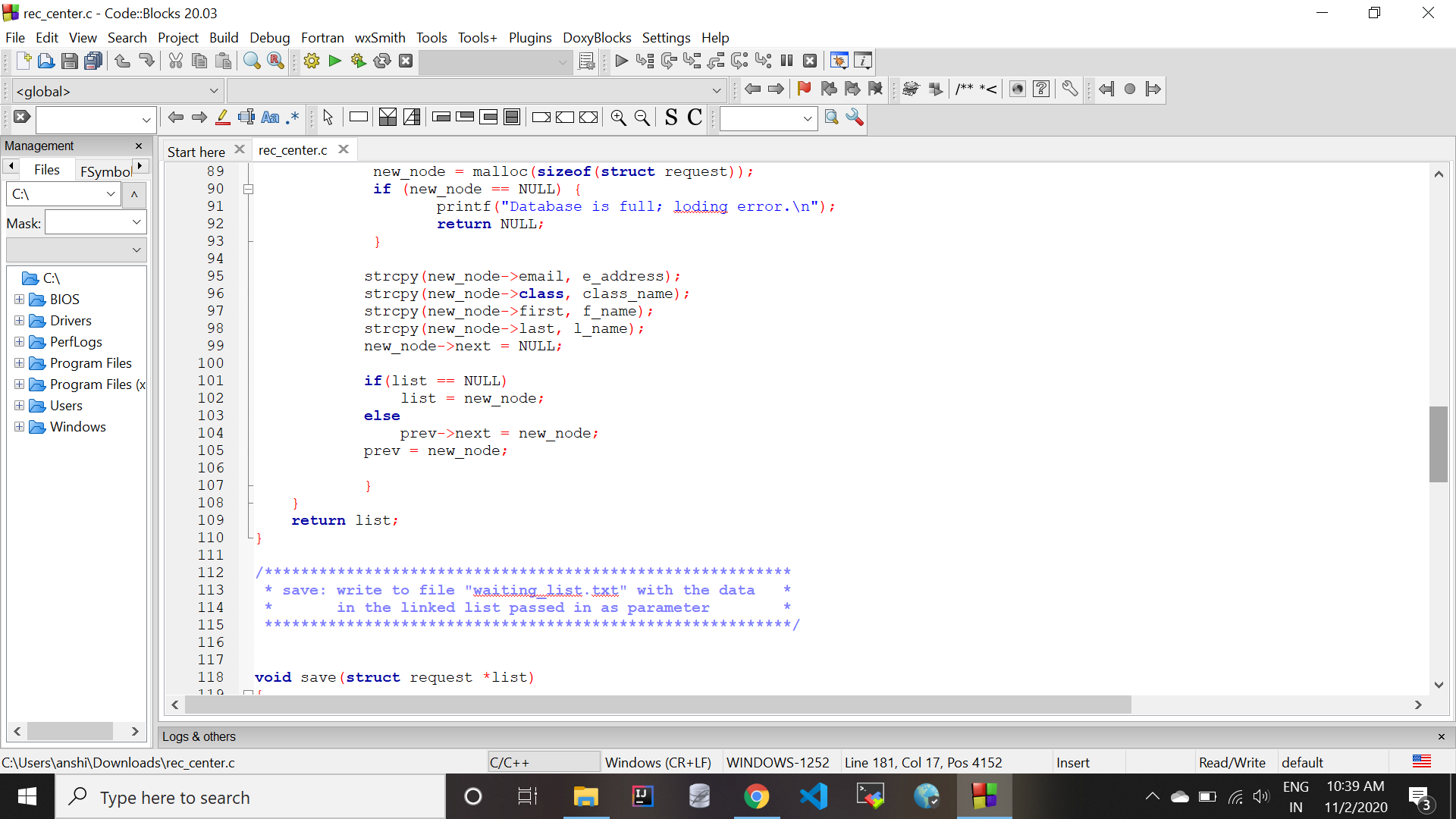Toggle Use regex search option

click(x=293, y=118)
